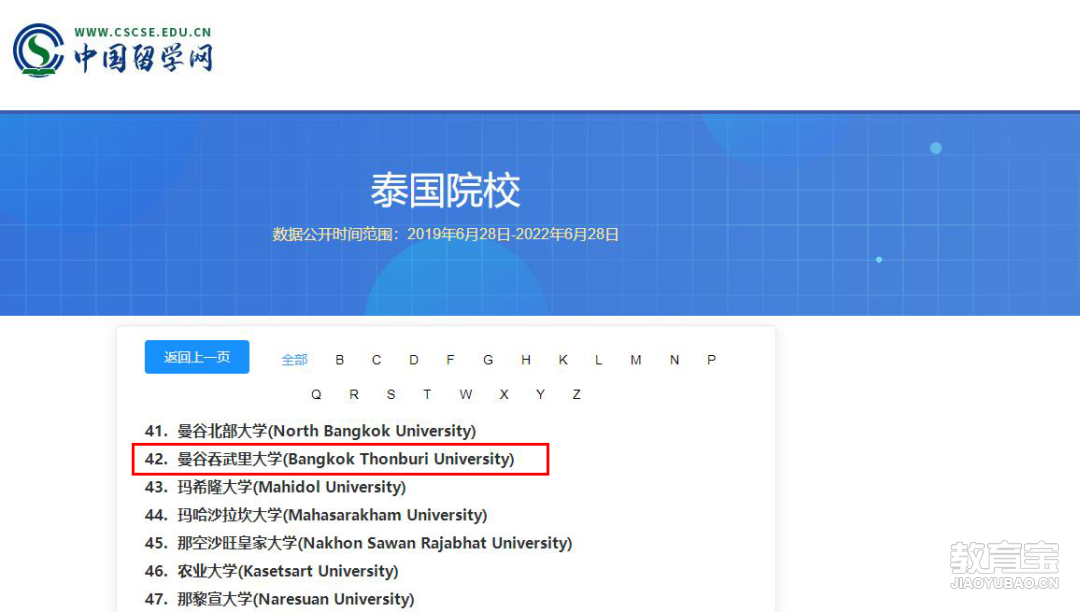
Task: Filter universities by letter H
Action: pos(526,359)
